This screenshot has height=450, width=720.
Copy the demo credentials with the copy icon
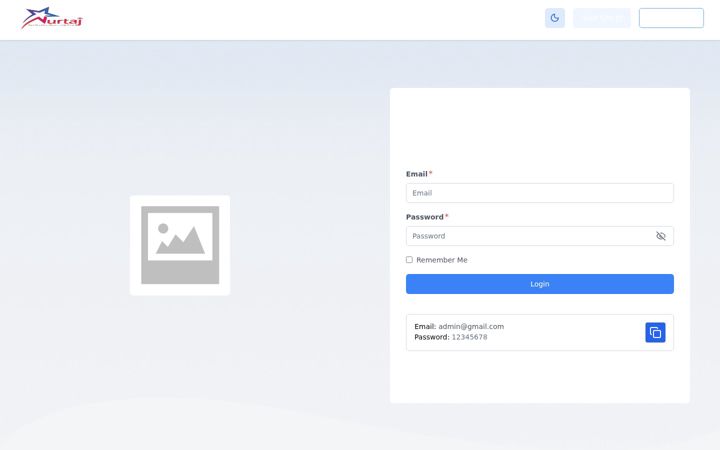click(x=655, y=332)
